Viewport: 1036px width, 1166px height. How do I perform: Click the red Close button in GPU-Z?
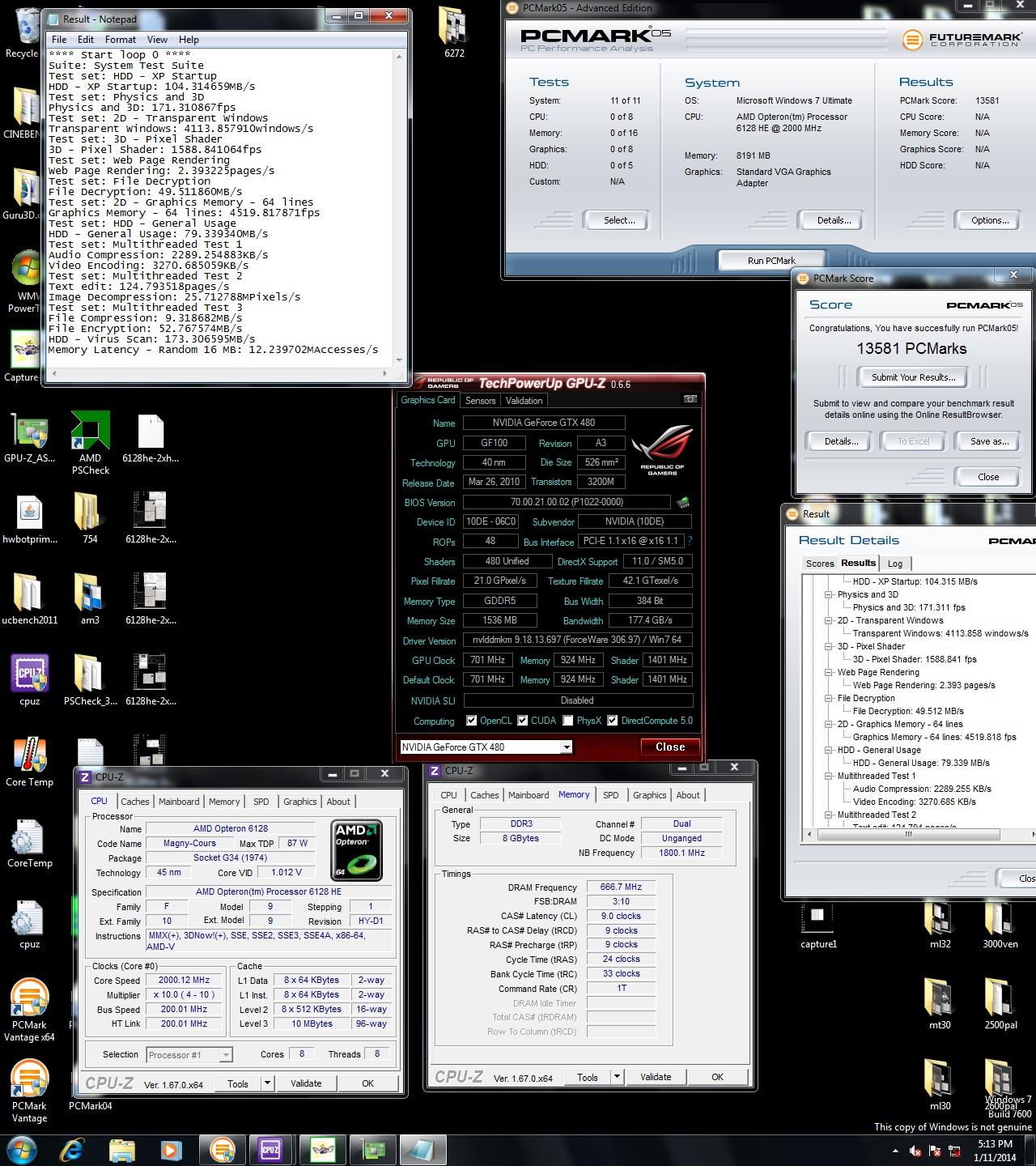(670, 747)
